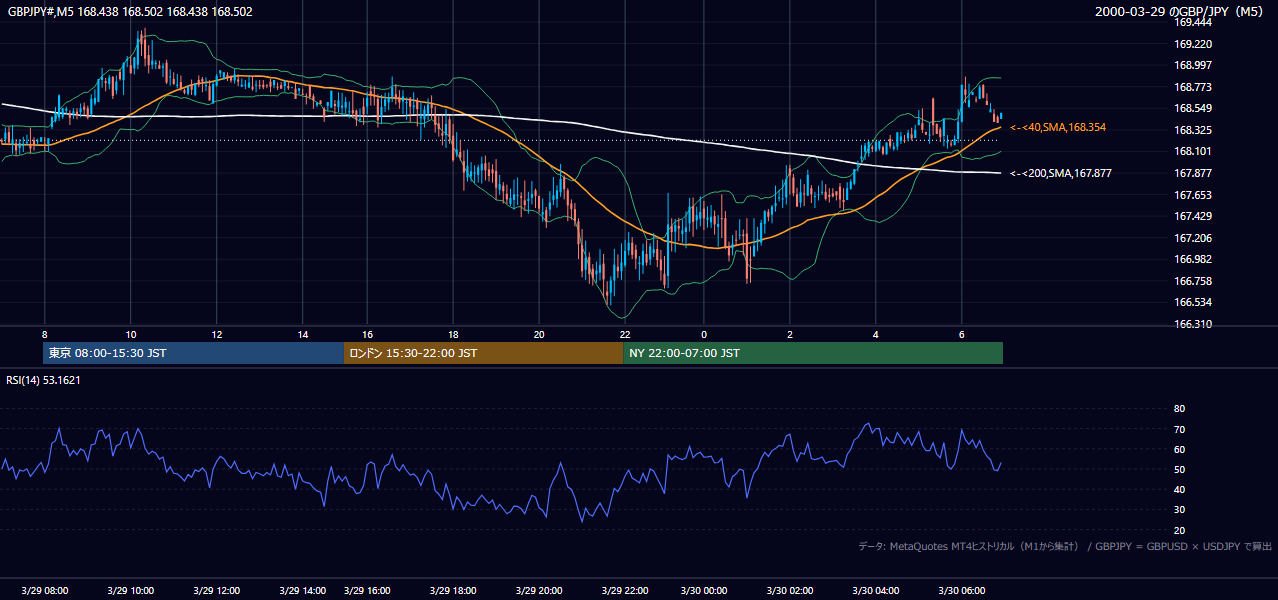The width and height of the screenshot is (1278, 600).
Task: Click the '3/29 22:00' bottom time label
Action: point(623,590)
